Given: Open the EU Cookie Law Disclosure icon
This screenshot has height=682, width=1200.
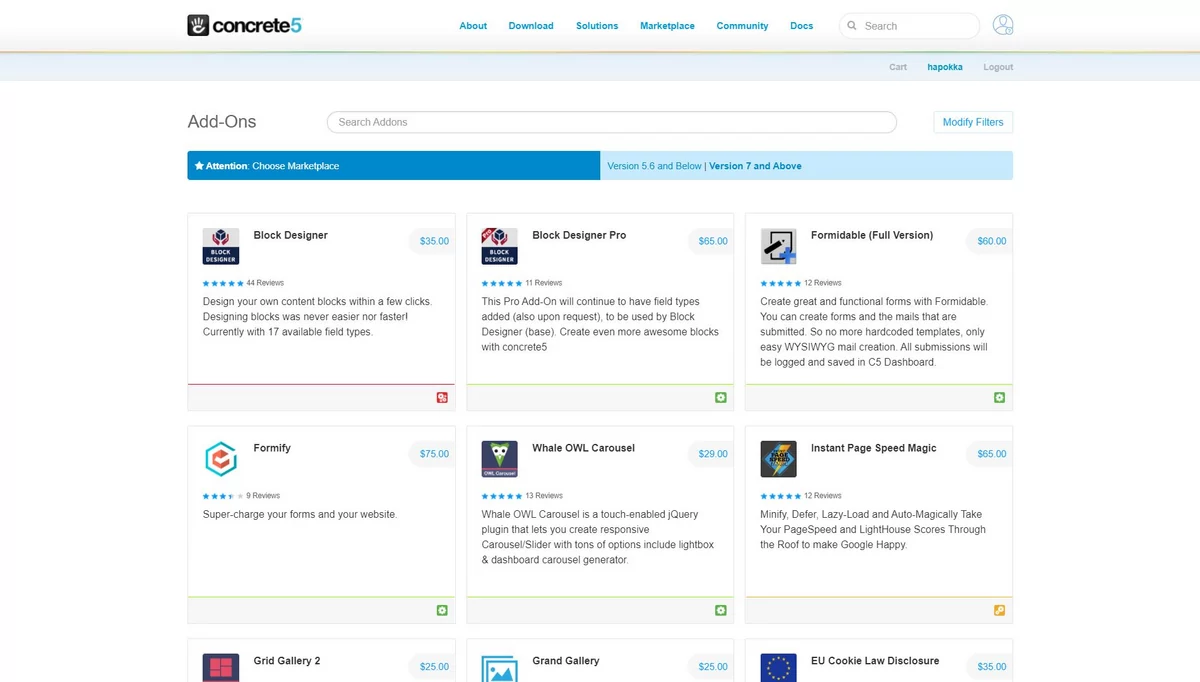Looking at the screenshot, I should 778,668.
